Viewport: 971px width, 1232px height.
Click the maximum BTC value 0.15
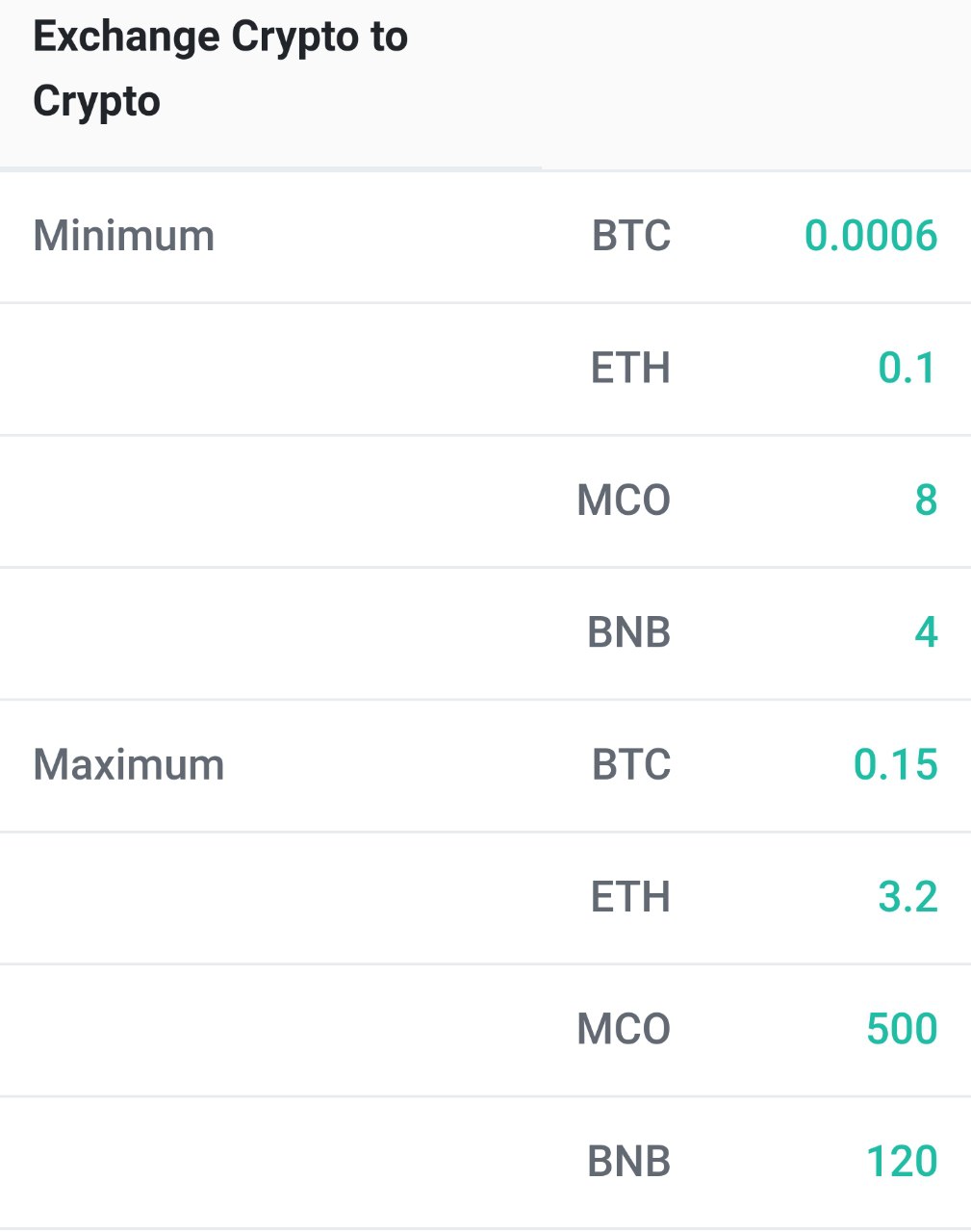click(x=895, y=765)
